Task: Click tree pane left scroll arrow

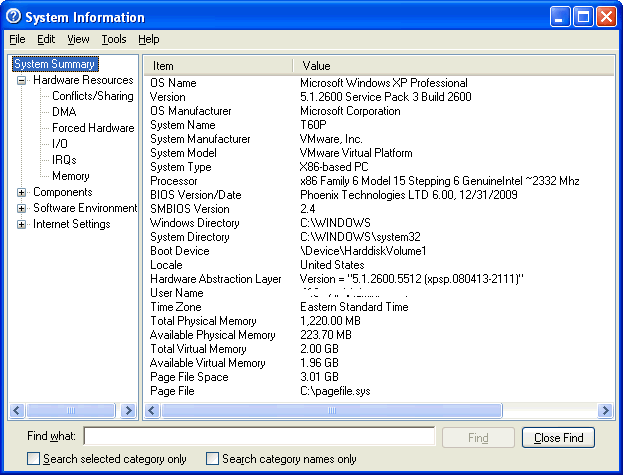Action: (17, 410)
